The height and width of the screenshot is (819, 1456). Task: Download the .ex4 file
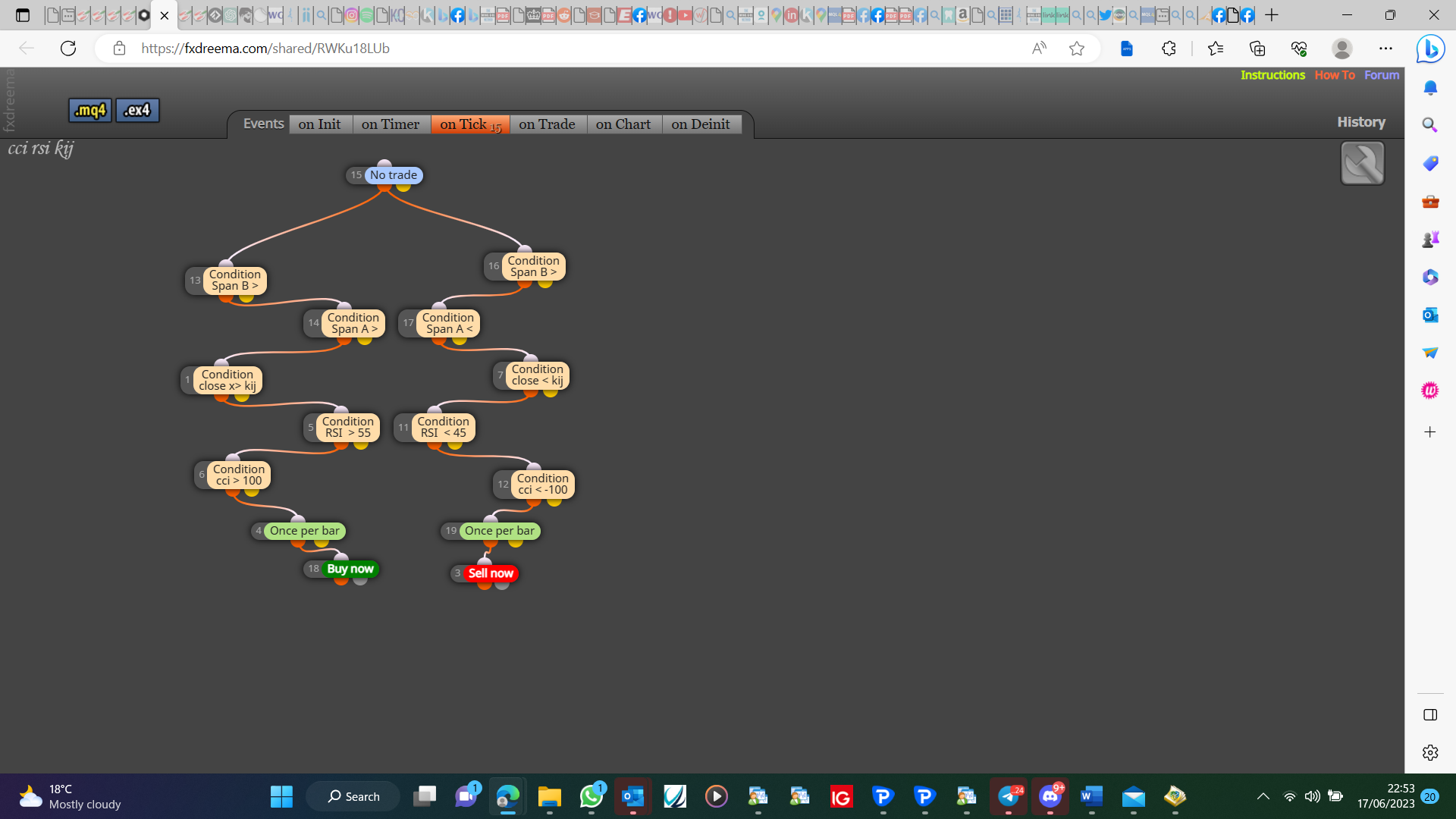click(x=137, y=110)
